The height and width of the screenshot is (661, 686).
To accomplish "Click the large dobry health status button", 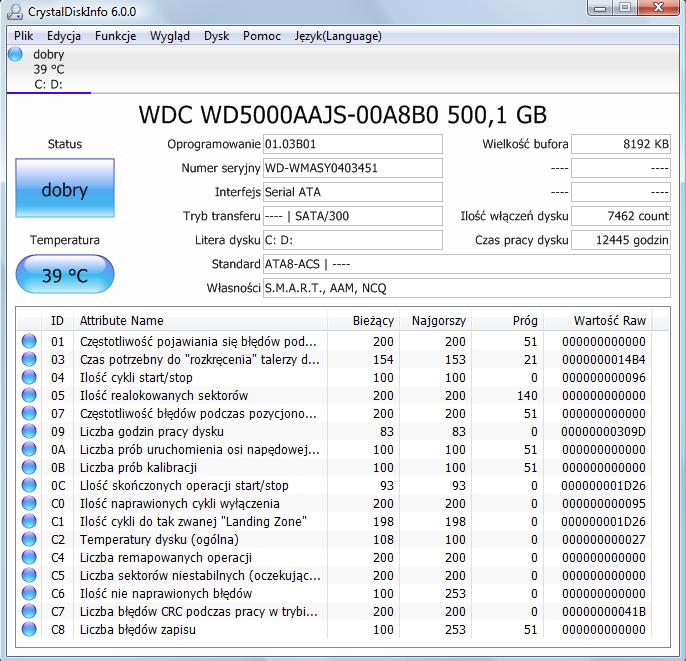I will tap(65, 188).
